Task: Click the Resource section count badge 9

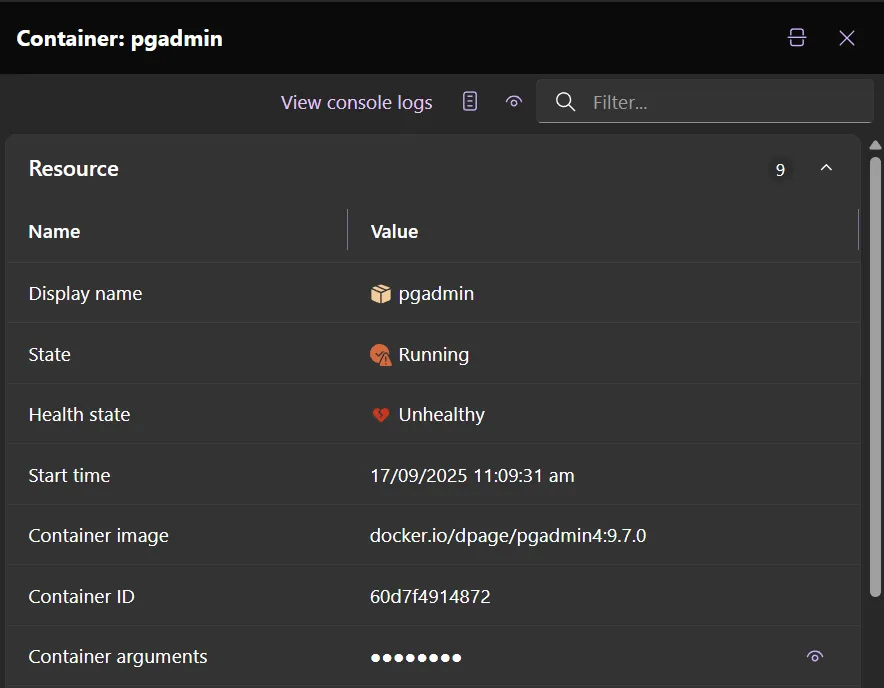Action: 780,169
